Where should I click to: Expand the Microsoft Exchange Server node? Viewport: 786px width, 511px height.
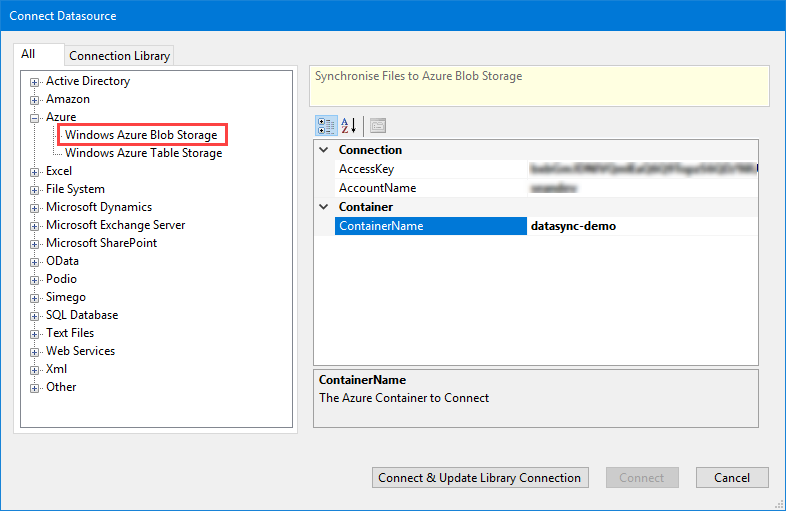34,227
